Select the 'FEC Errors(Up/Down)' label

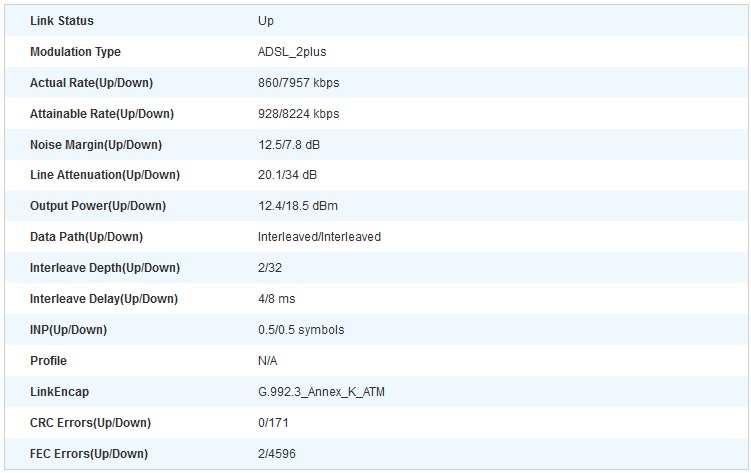pyautogui.click(x=89, y=454)
